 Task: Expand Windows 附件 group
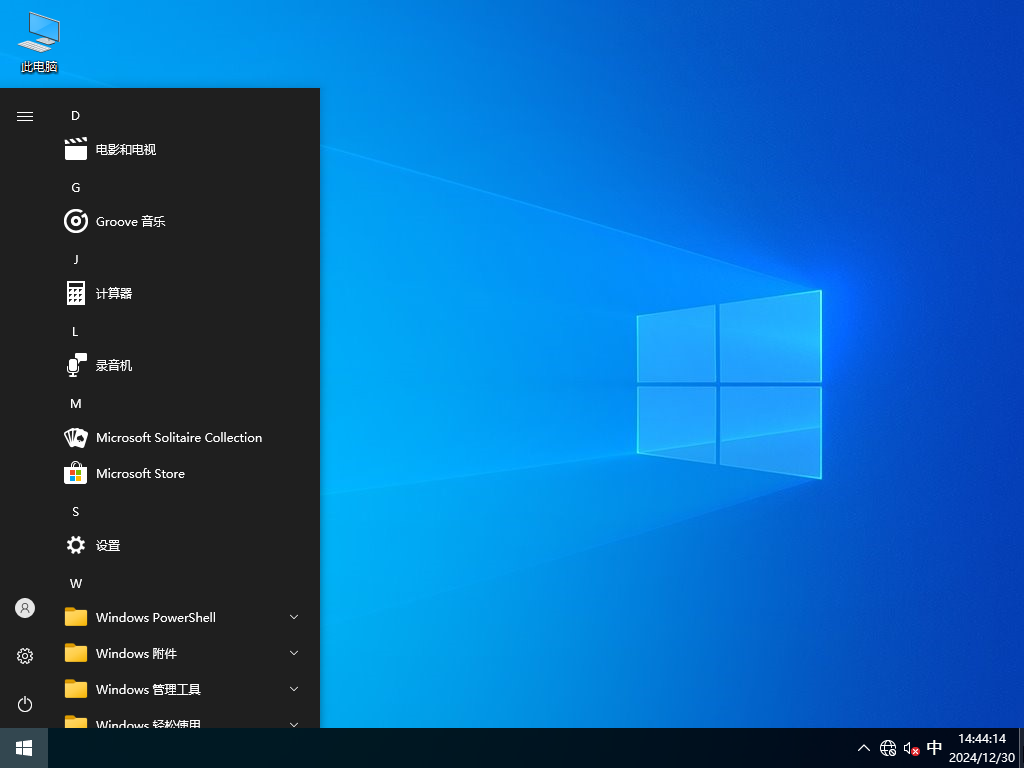tap(293, 653)
